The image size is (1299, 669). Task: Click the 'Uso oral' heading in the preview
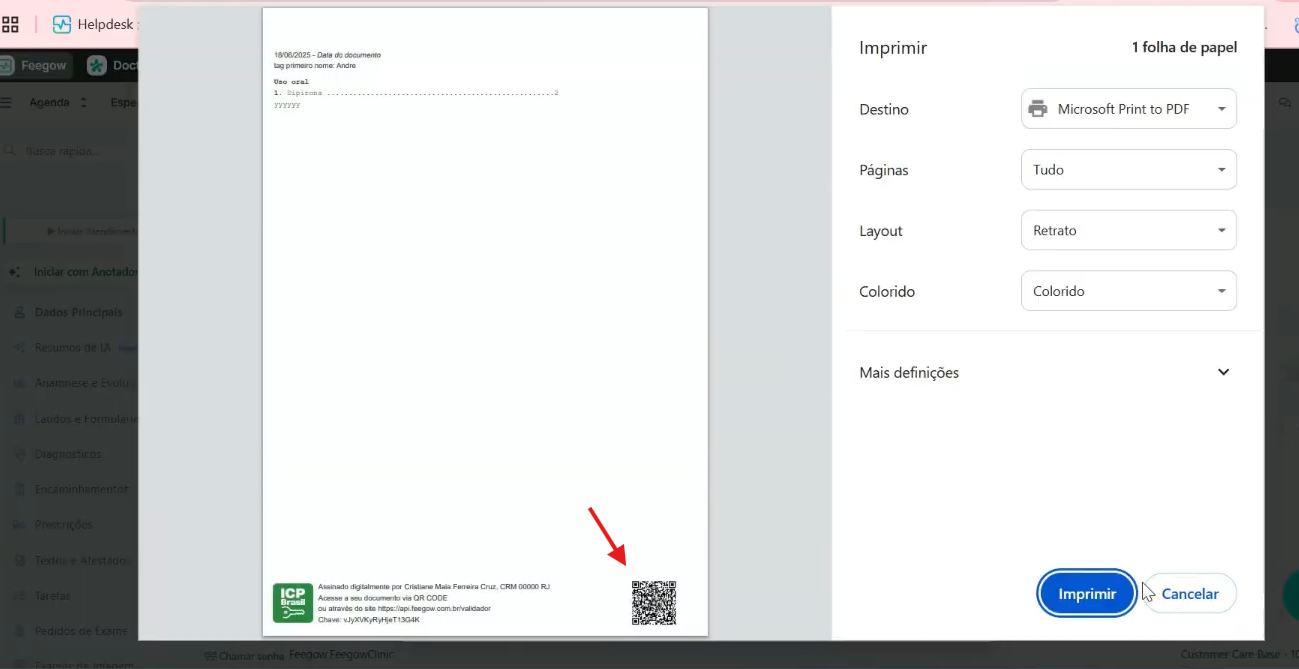(291, 81)
